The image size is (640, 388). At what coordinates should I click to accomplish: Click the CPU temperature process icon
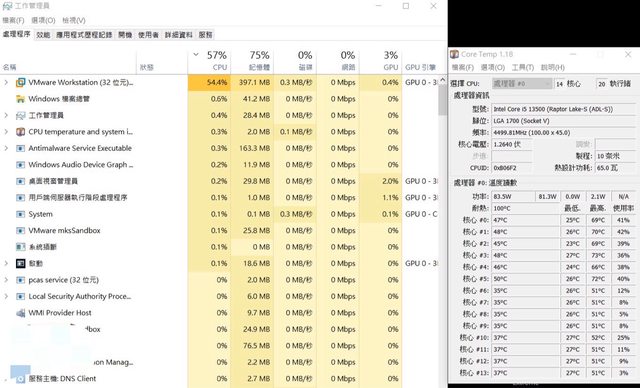[20, 132]
